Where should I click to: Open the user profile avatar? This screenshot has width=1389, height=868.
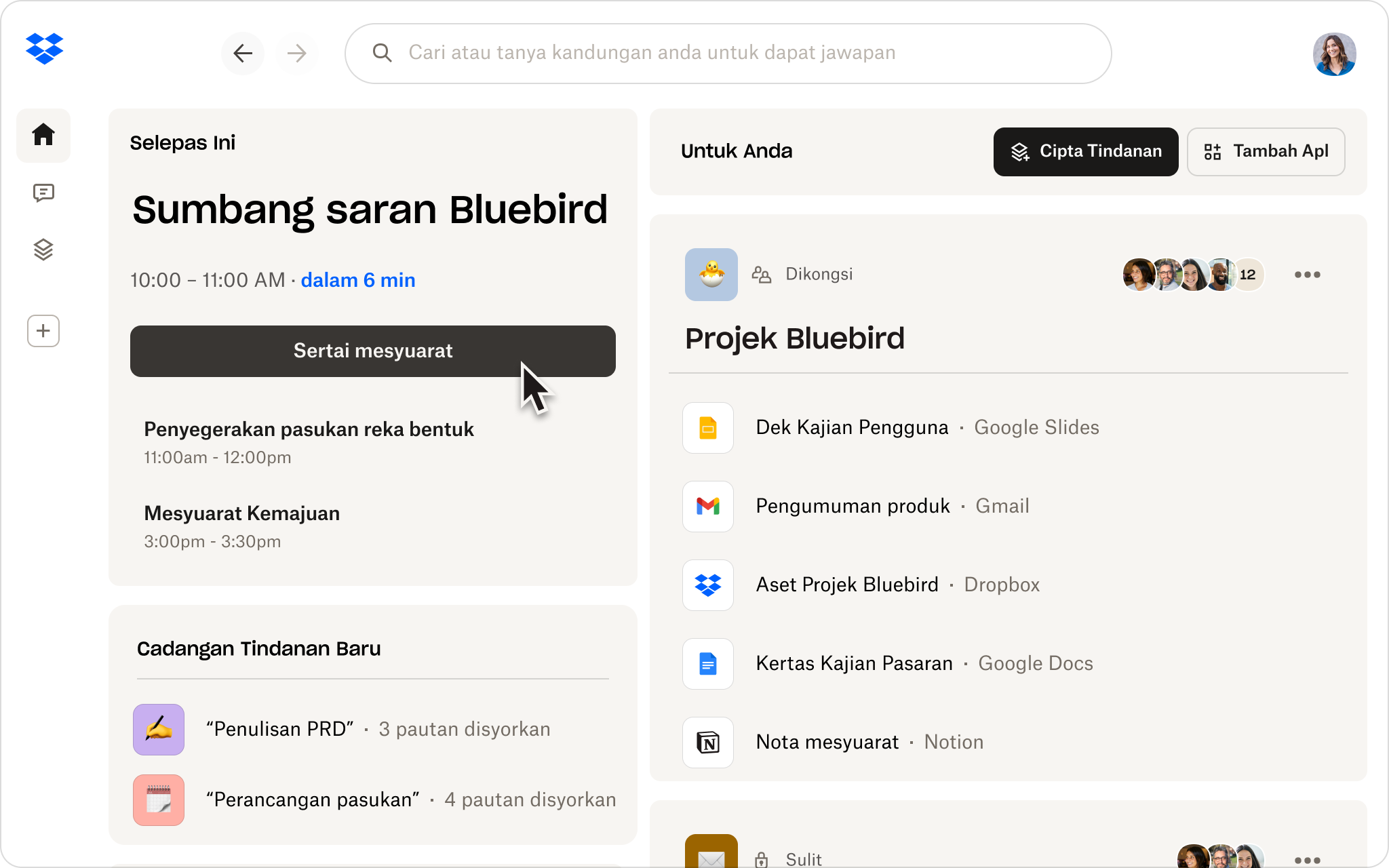(x=1334, y=54)
